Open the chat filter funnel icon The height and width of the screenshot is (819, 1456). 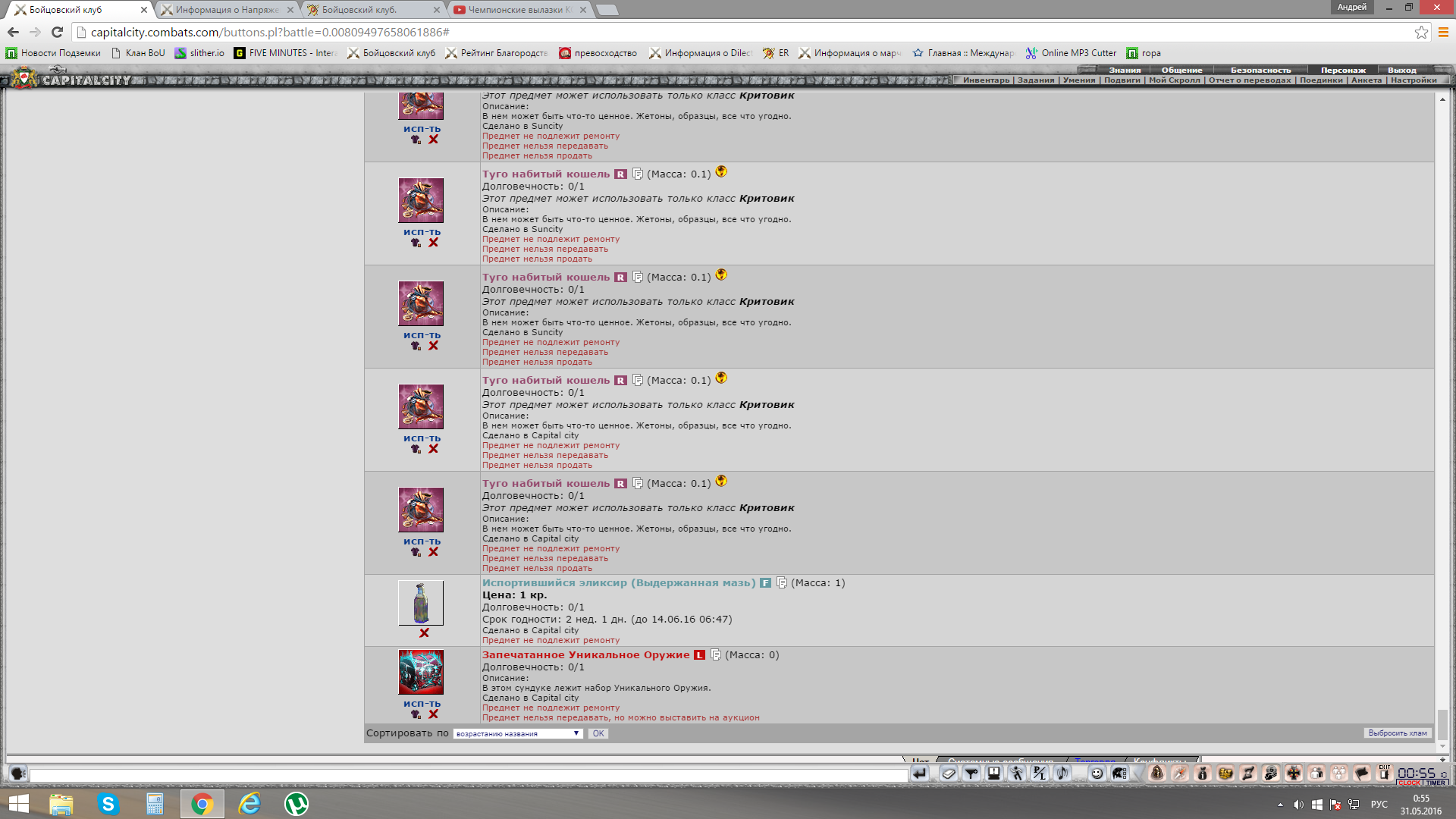coord(971,773)
